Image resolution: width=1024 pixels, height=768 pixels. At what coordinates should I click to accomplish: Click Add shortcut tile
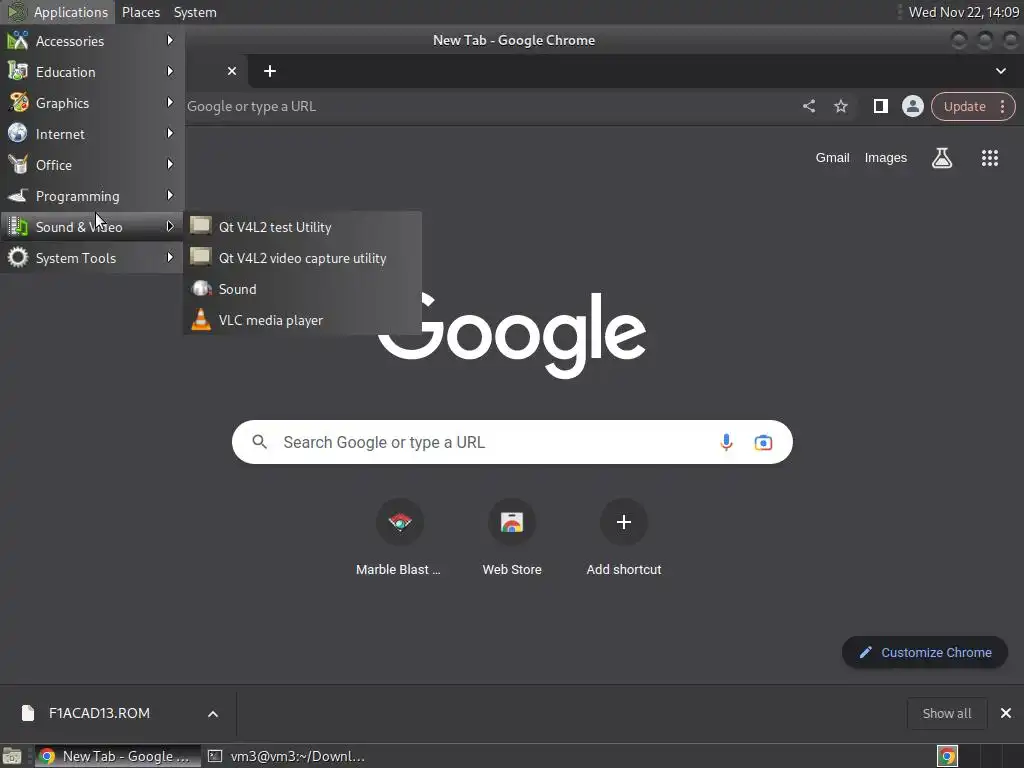pos(624,539)
